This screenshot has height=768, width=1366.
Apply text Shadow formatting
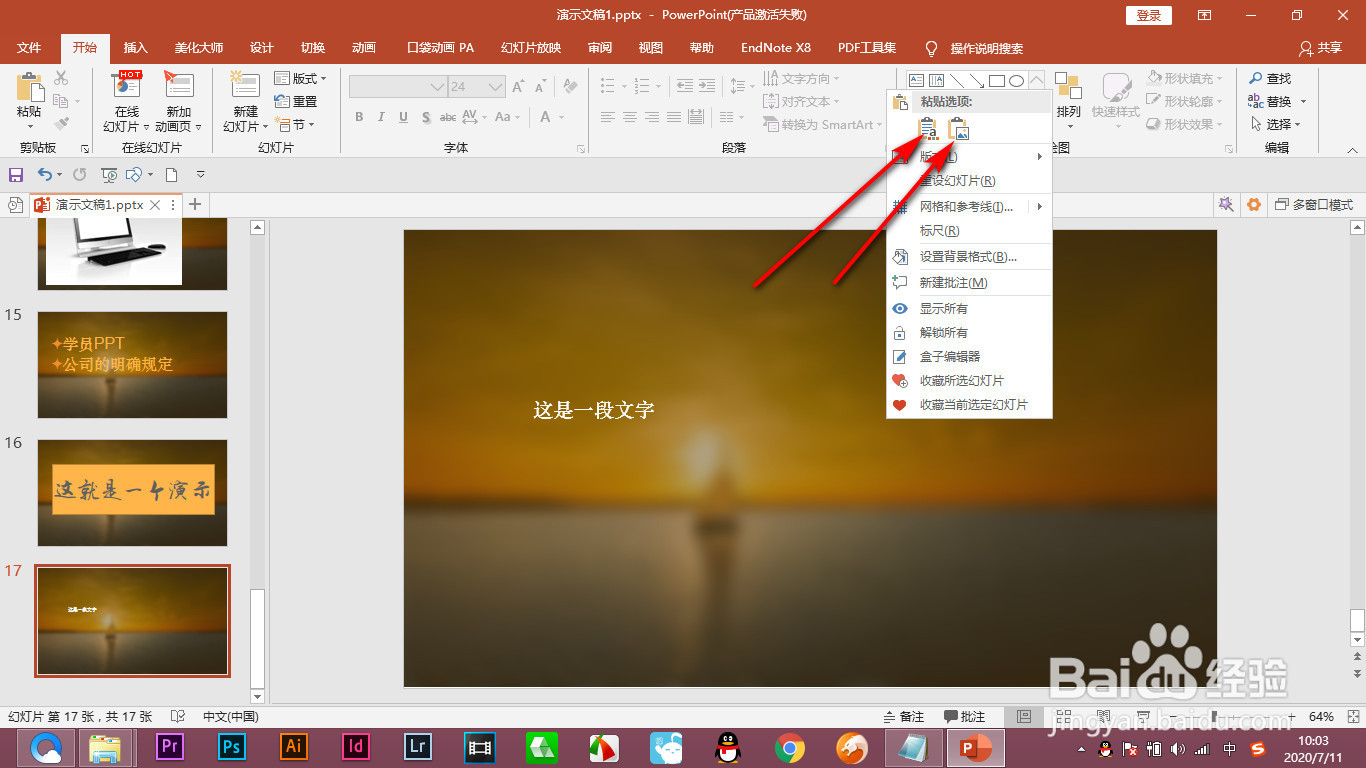pos(426,117)
